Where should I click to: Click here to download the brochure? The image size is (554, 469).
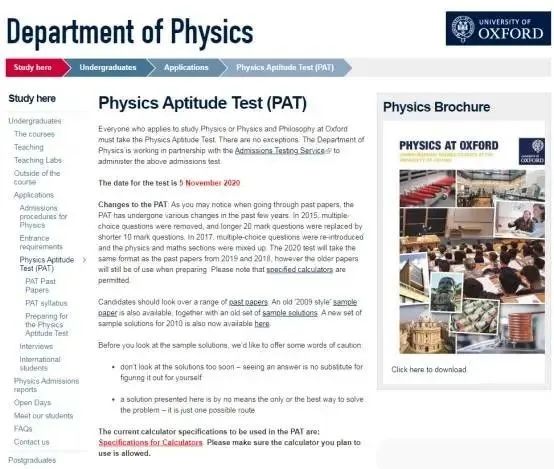point(429,370)
